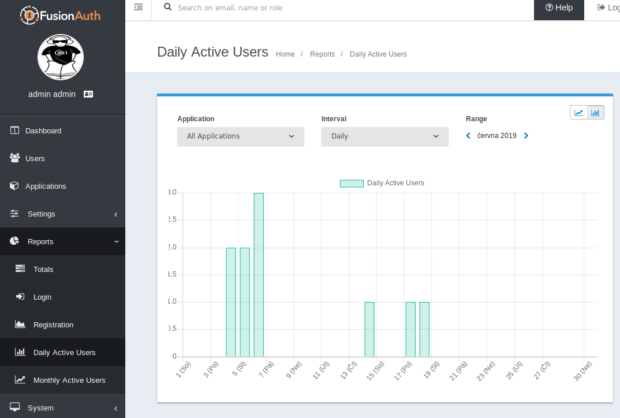
Task: Collapse the Reports menu
Action: [x=62, y=242]
